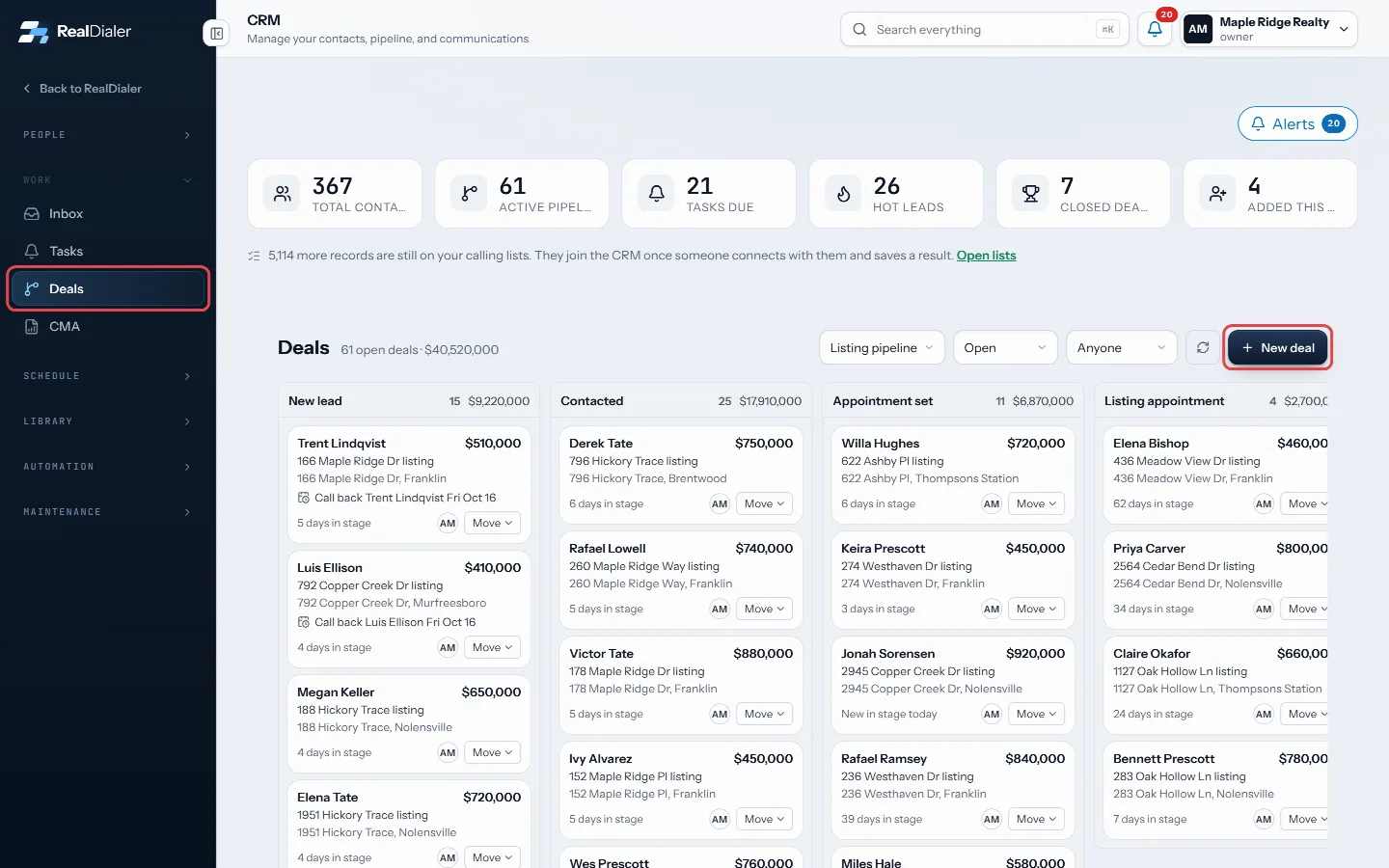Select Deals in the sidebar

pos(108,289)
